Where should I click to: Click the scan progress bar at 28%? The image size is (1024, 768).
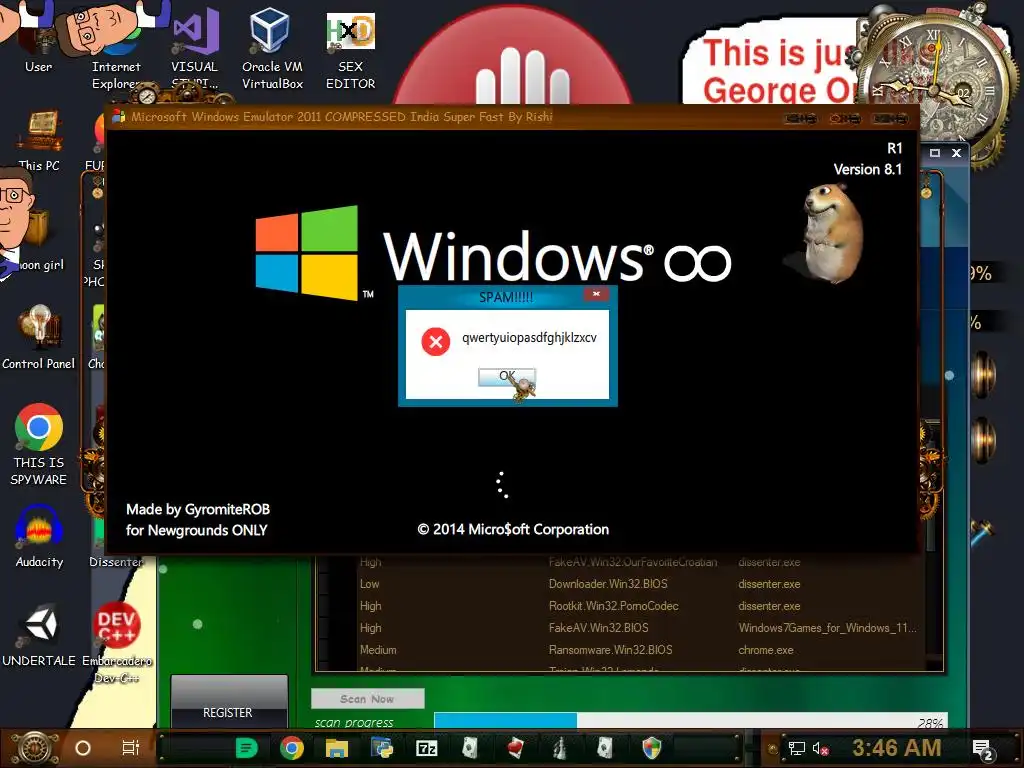690,721
